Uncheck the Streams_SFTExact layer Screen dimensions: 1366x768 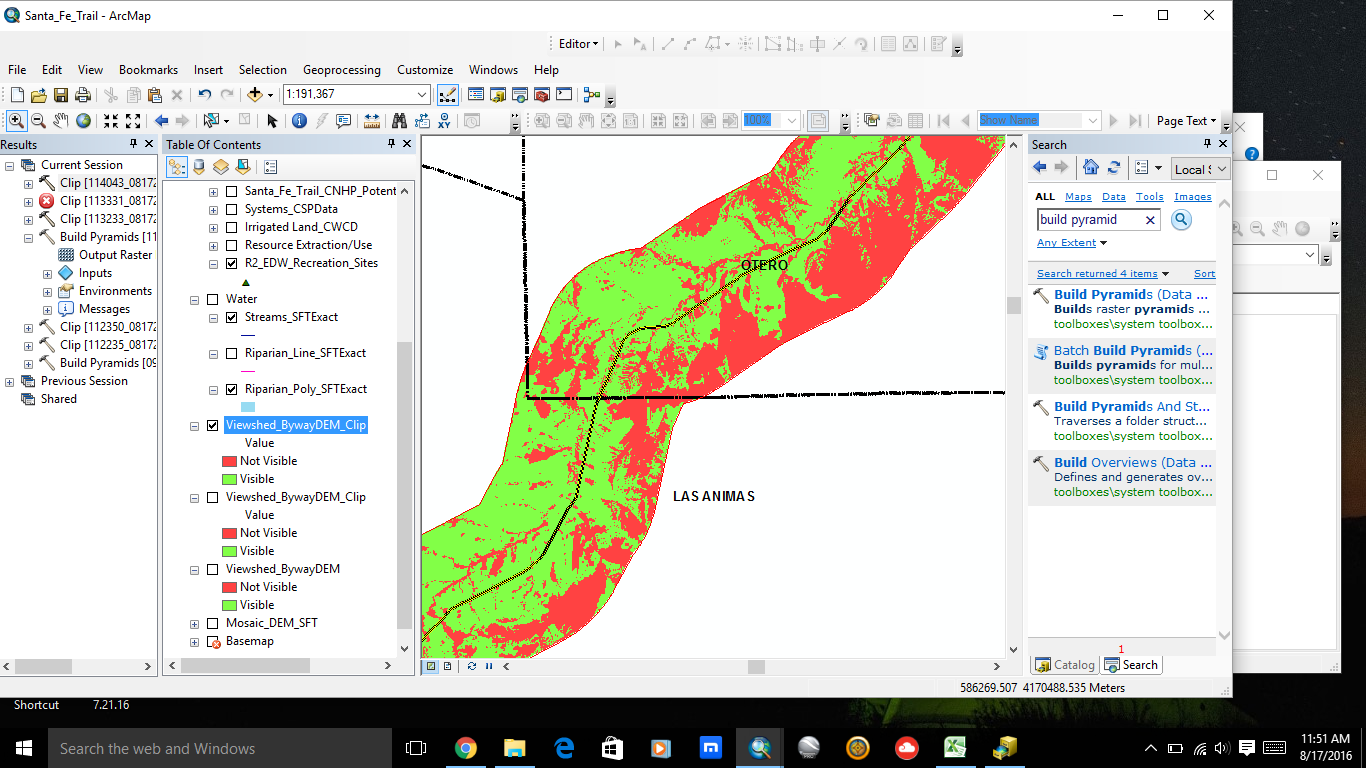point(232,317)
